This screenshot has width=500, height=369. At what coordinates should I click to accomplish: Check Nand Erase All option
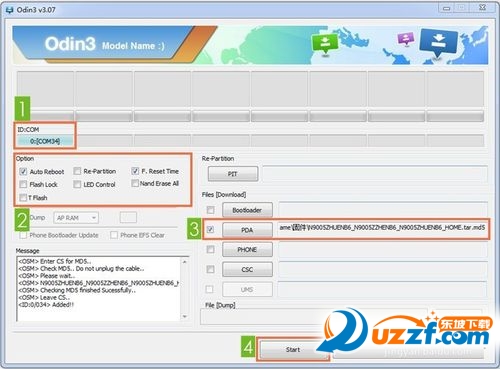[135, 183]
